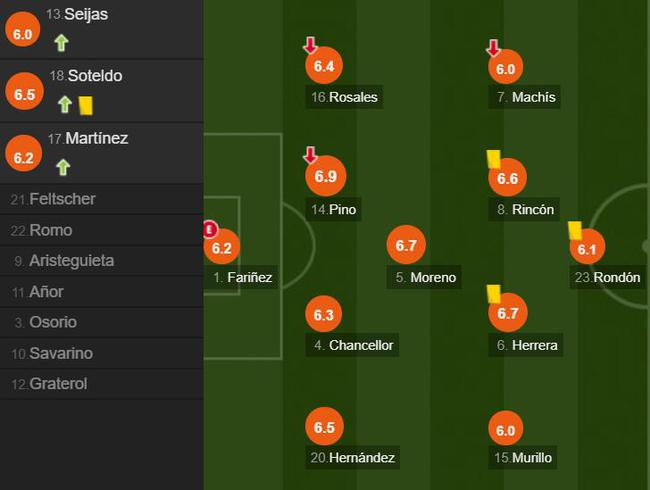Image resolution: width=650 pixels, height=490 pixels.
Task: Click Soteldo's name in the substitutes panel
Action: 94,76
